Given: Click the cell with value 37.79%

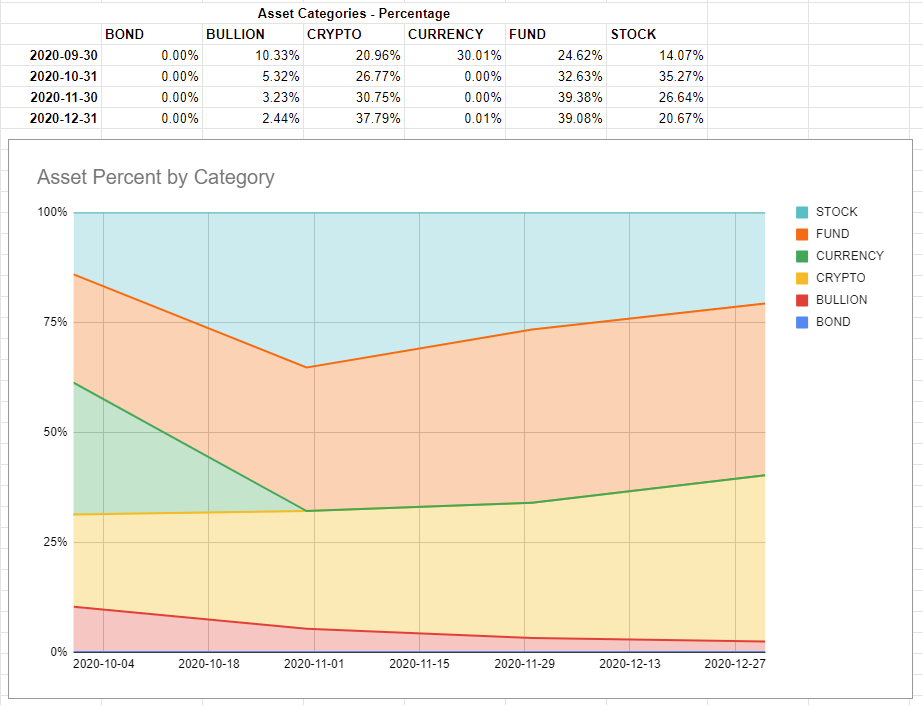Looking at the screenshot, I should coord(353,118).
